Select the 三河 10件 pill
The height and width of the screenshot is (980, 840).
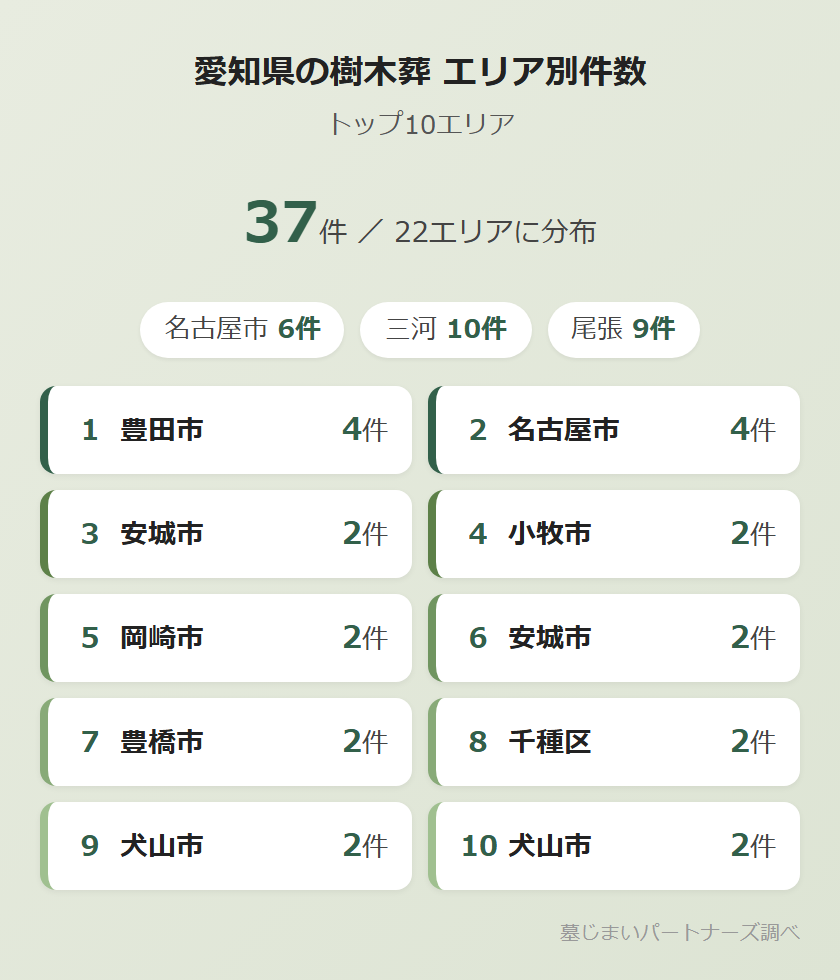pos(446,329)
